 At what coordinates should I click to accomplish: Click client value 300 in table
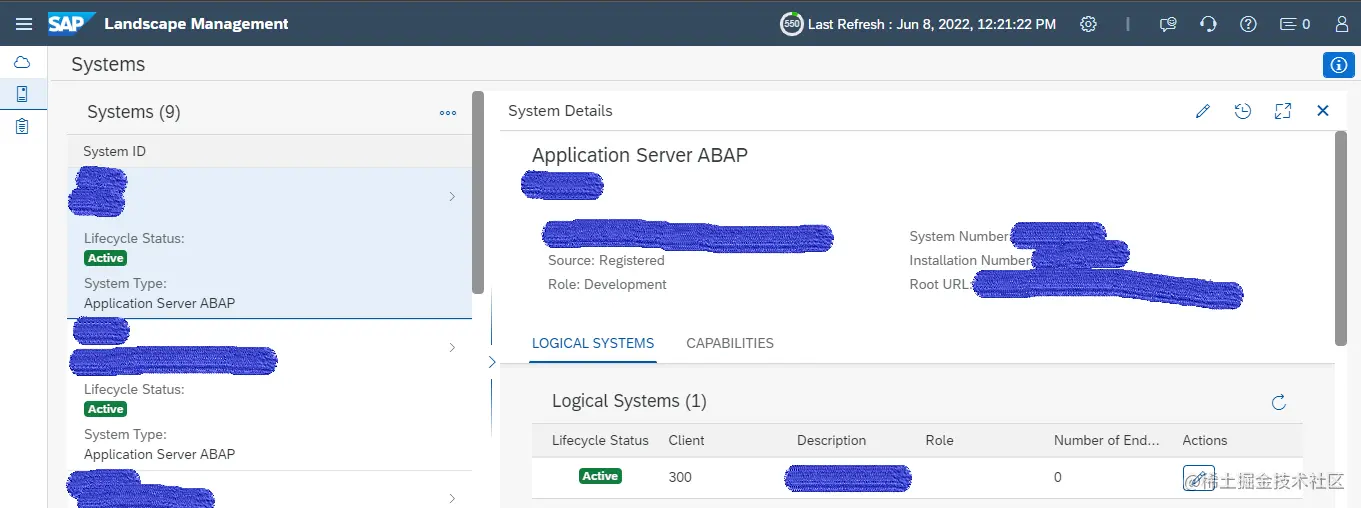click(x=680, y=477)
